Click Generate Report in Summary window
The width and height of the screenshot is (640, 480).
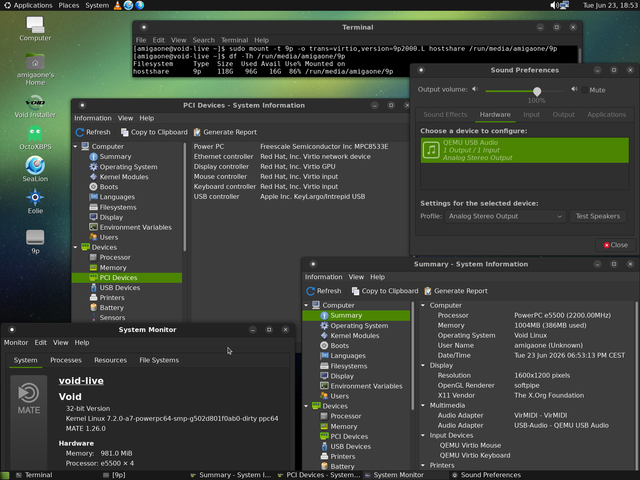tap(456, 291)
